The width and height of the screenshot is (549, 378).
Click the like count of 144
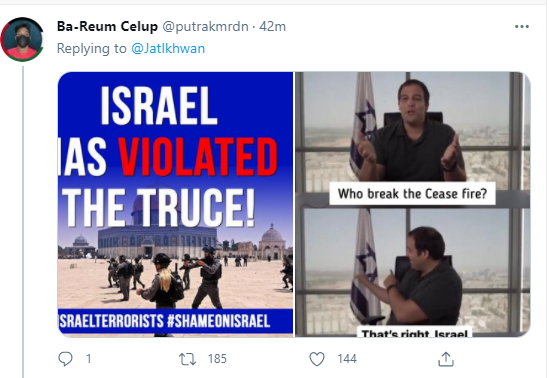pos(347,359)
